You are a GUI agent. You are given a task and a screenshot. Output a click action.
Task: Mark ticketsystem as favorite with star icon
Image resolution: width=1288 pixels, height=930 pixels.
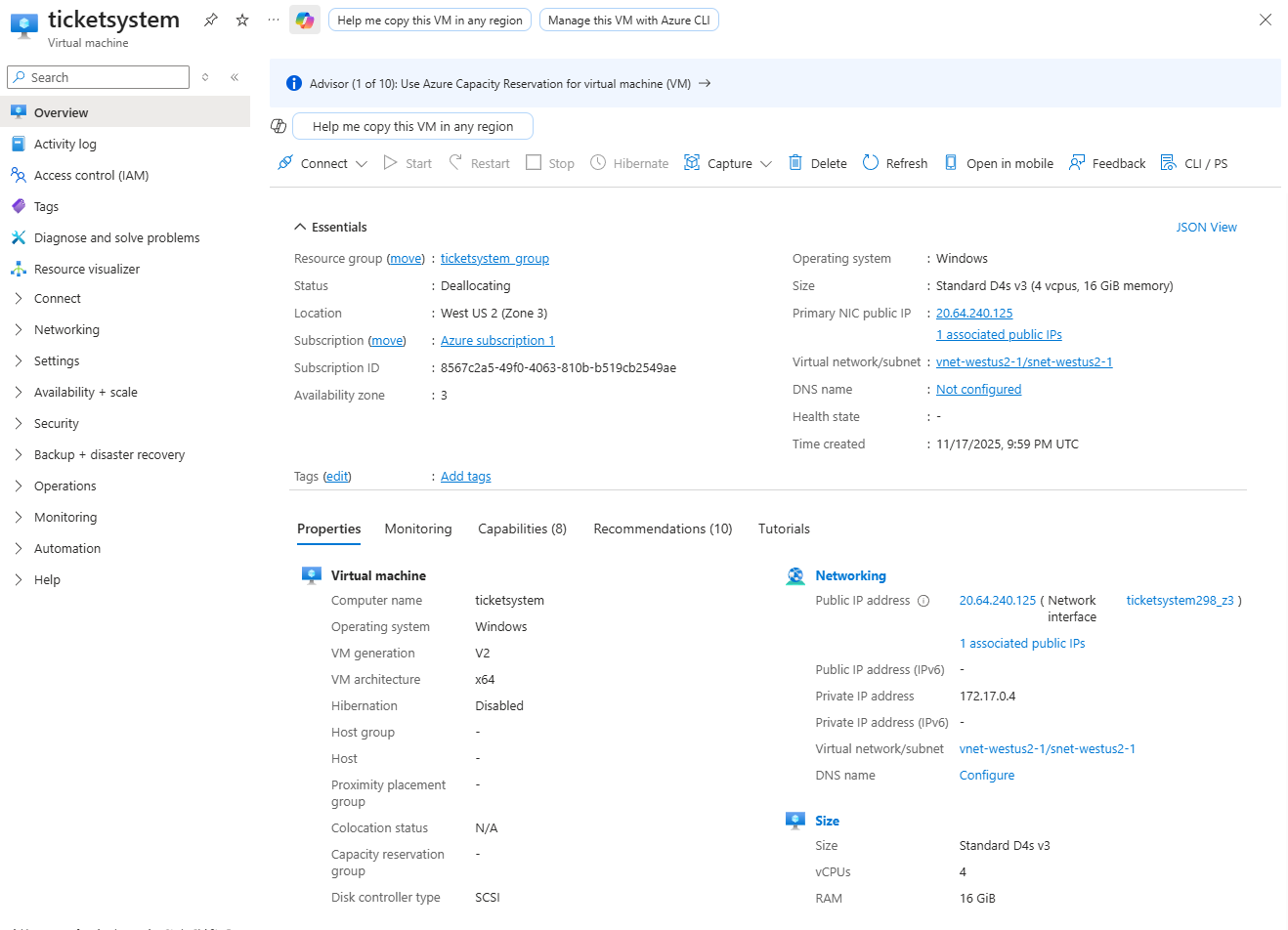coord(242,20)
